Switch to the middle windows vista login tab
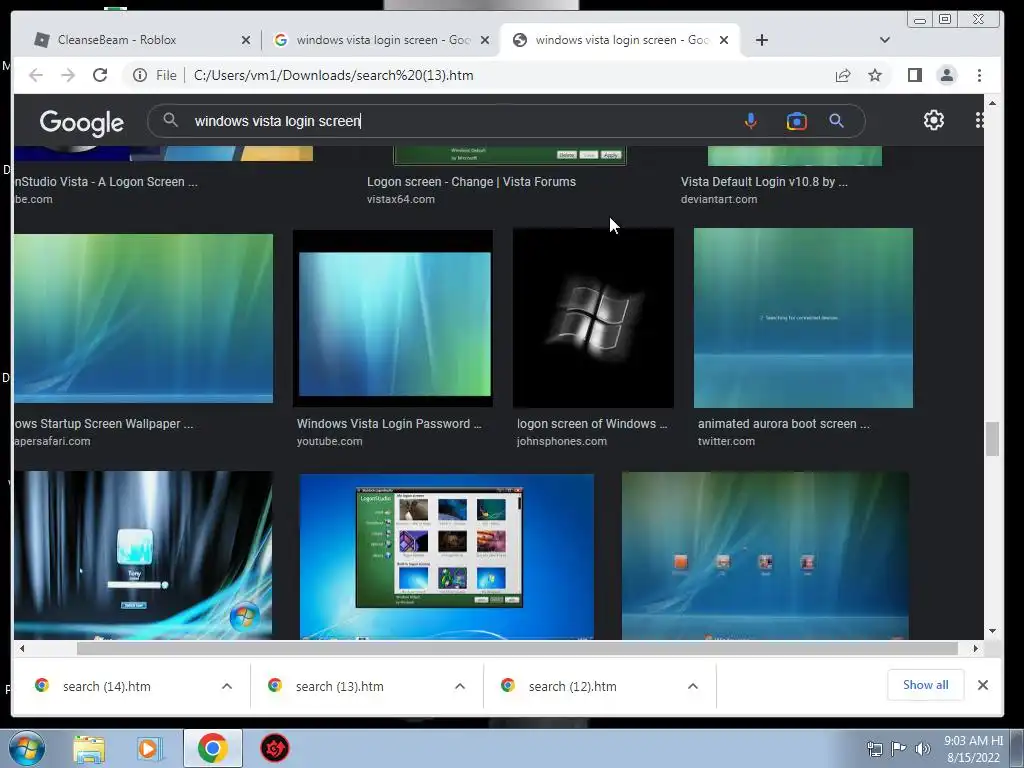Image resolution: width=1024 pixels, height=768 pixels. pos(381,40)
